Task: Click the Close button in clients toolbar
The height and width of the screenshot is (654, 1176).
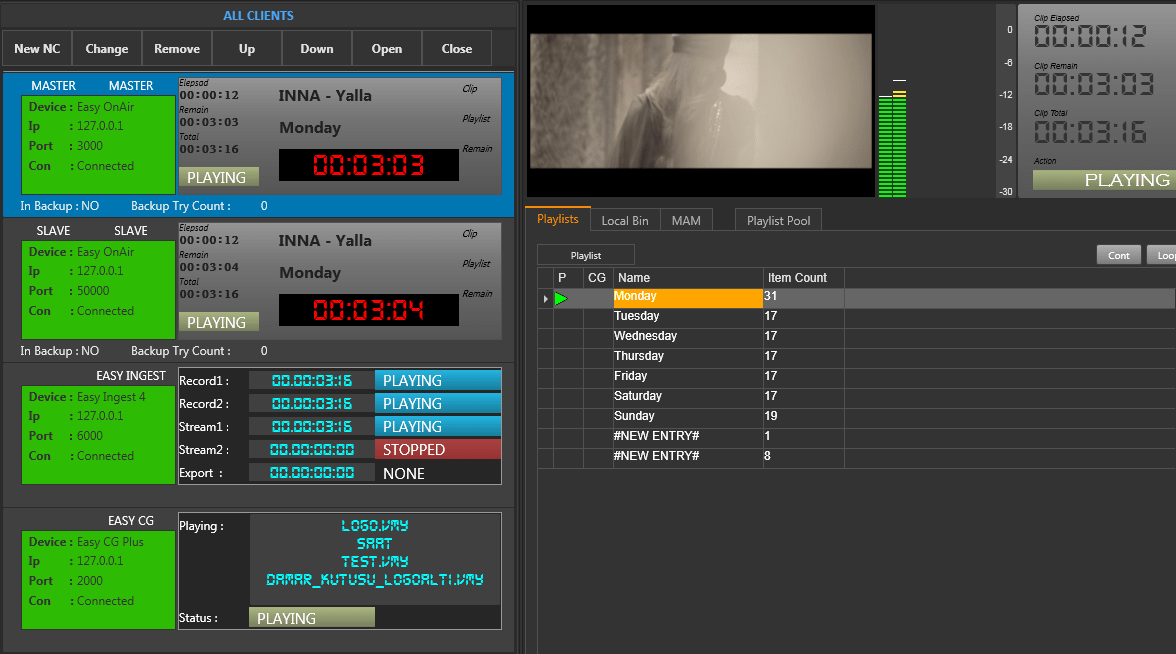Action: [x=457, y=48]
